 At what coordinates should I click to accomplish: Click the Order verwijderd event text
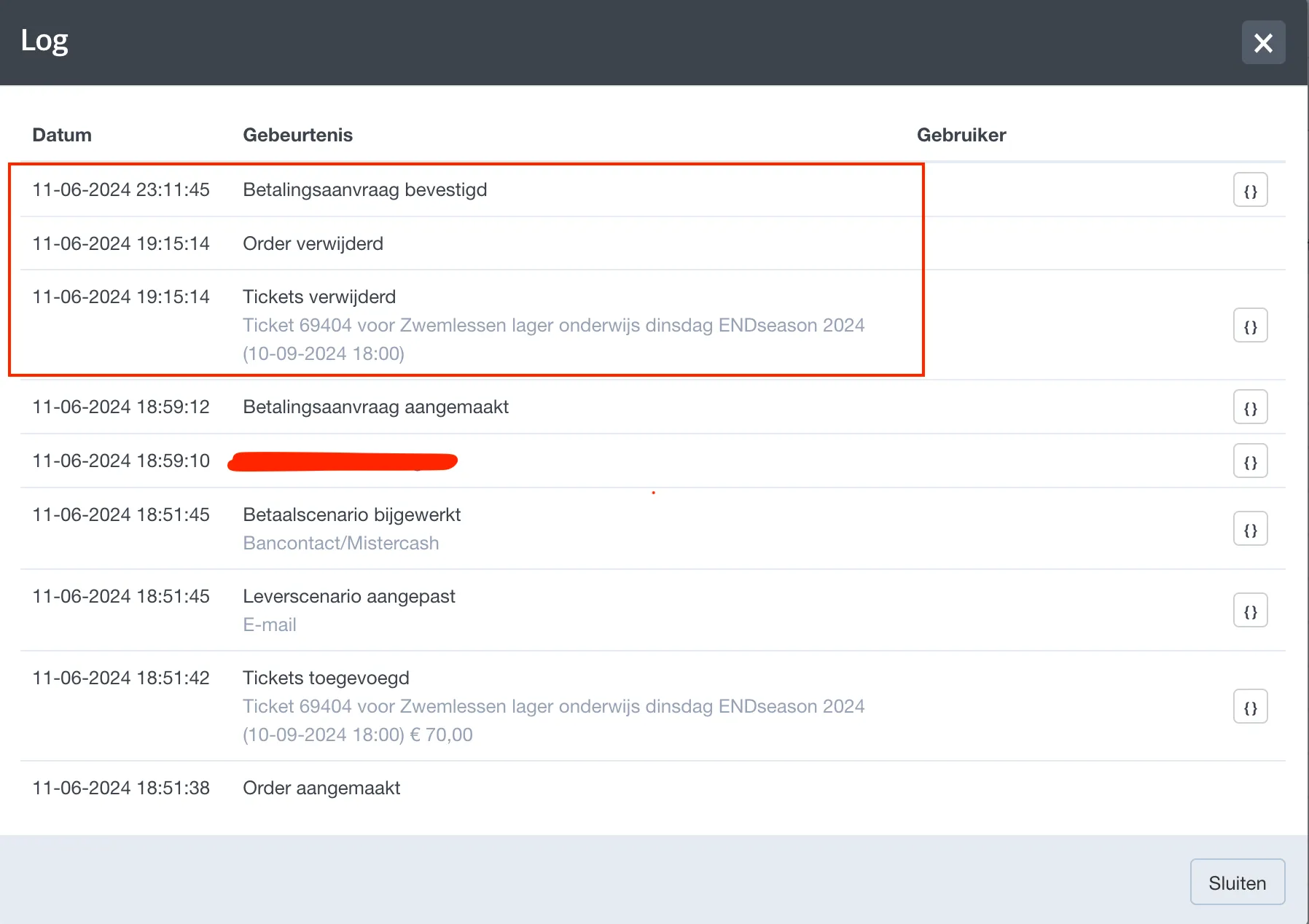click(x=313, y=243)
